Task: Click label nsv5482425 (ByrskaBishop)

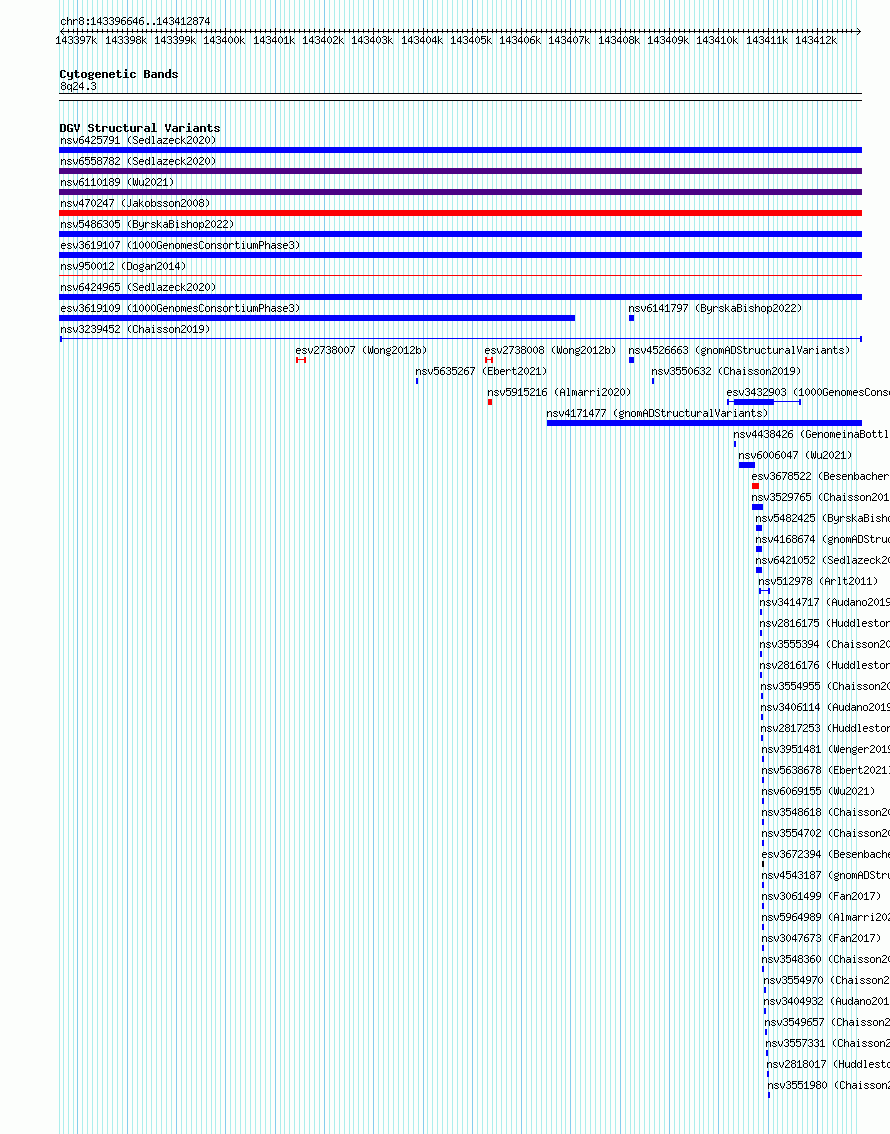Action: click(823, 518)
